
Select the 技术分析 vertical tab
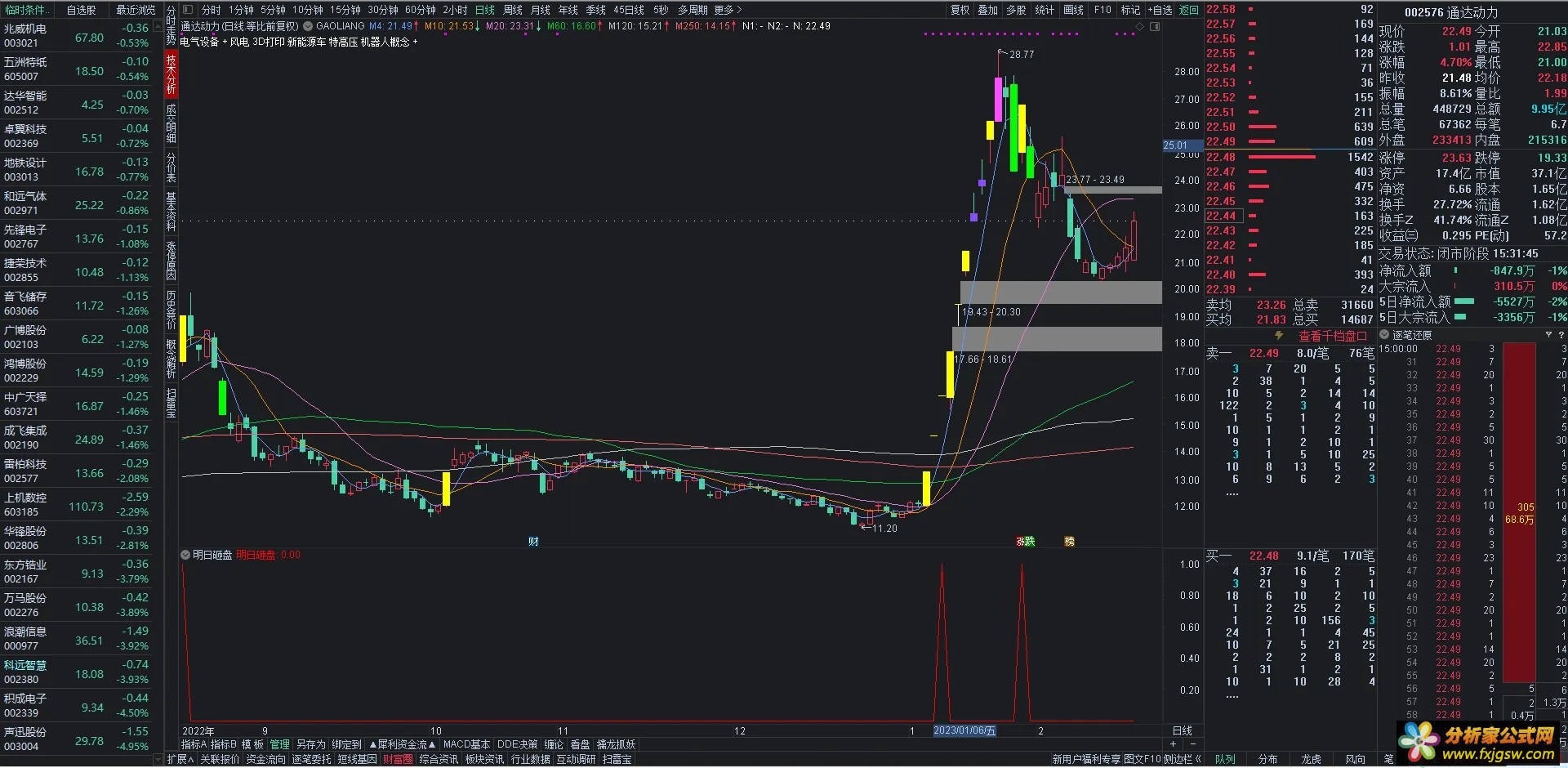point(171,74)
